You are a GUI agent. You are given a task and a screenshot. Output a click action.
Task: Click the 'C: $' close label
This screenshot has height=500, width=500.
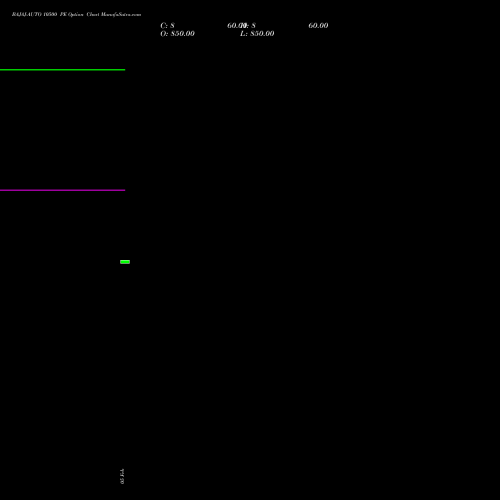[167, 26]
